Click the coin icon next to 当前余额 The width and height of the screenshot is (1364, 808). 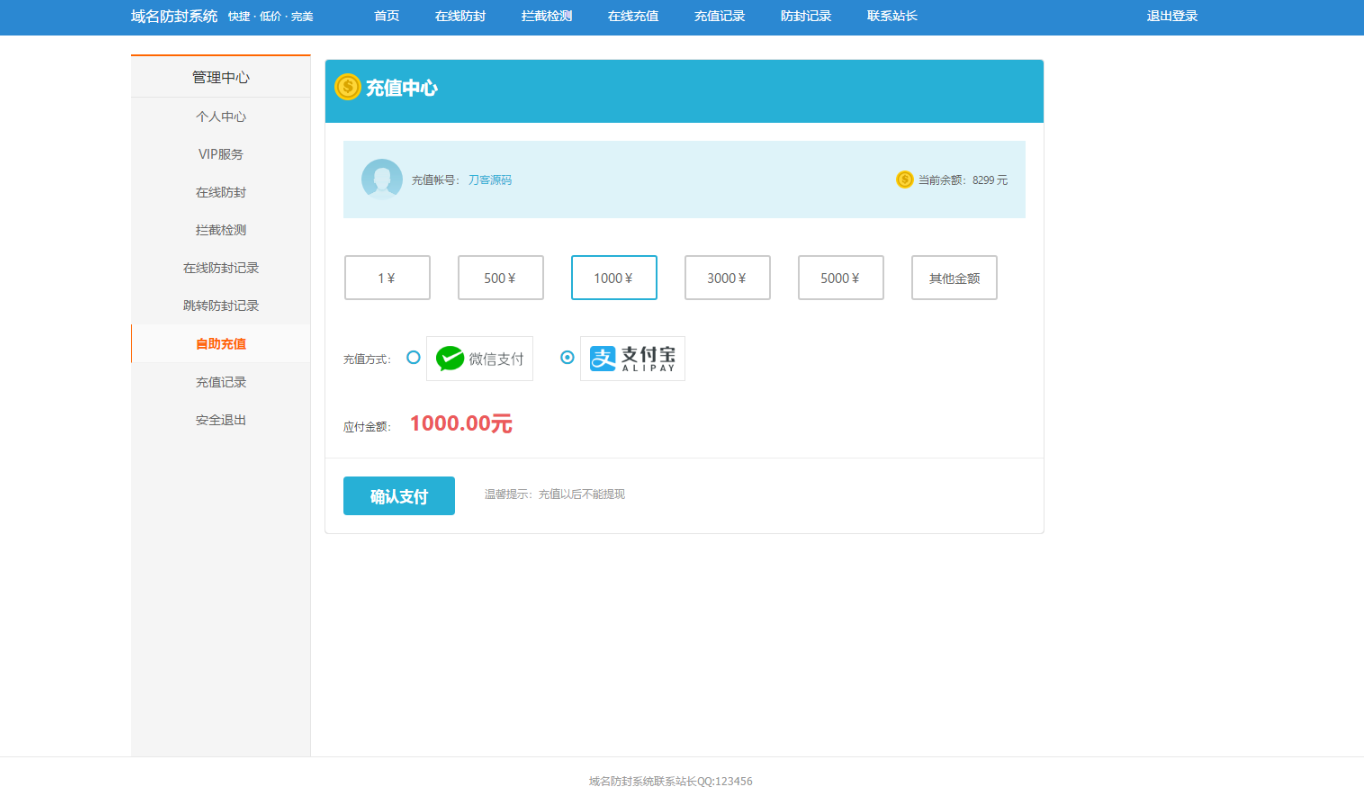(904, 180)
